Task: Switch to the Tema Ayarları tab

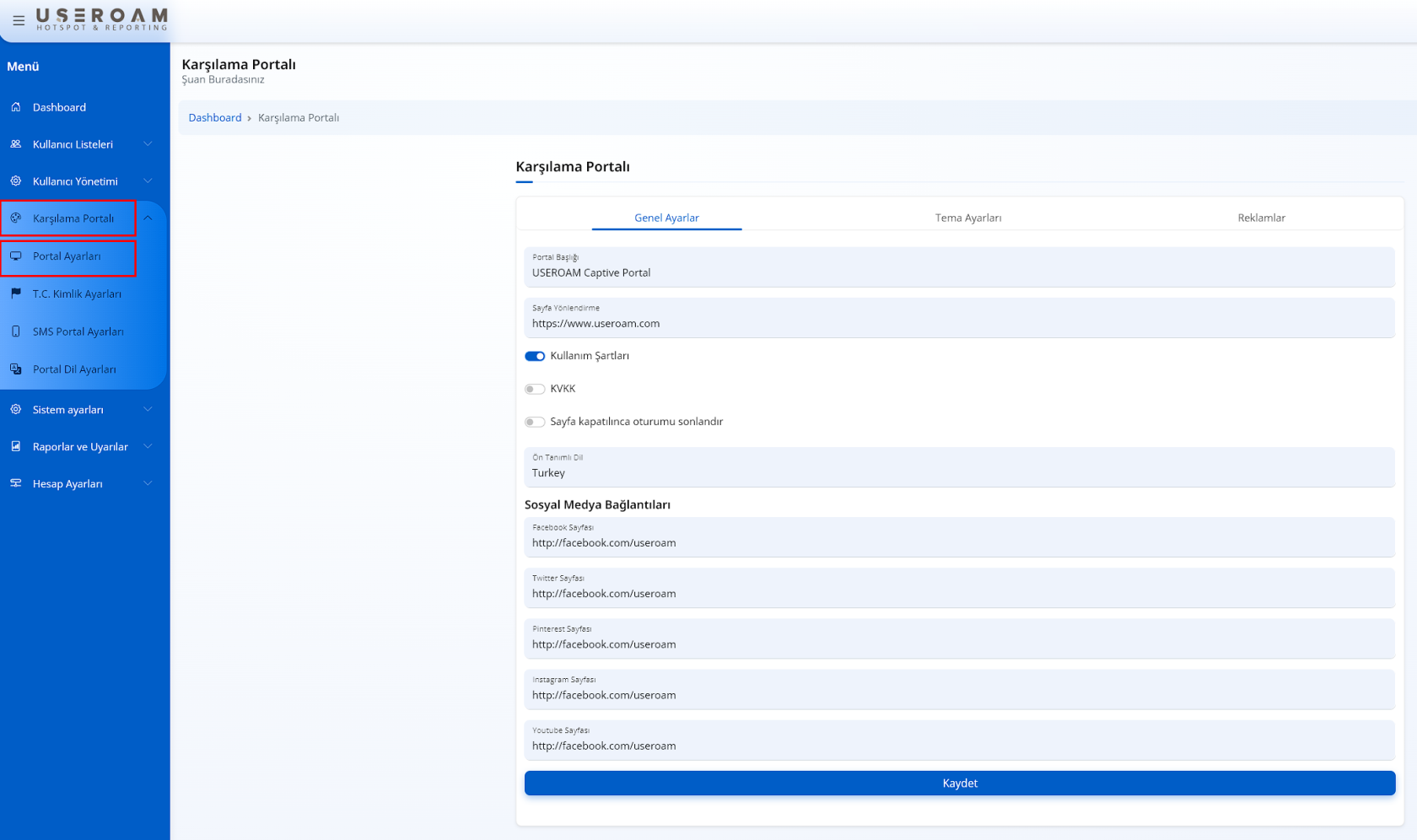Action: click(967, 218)
